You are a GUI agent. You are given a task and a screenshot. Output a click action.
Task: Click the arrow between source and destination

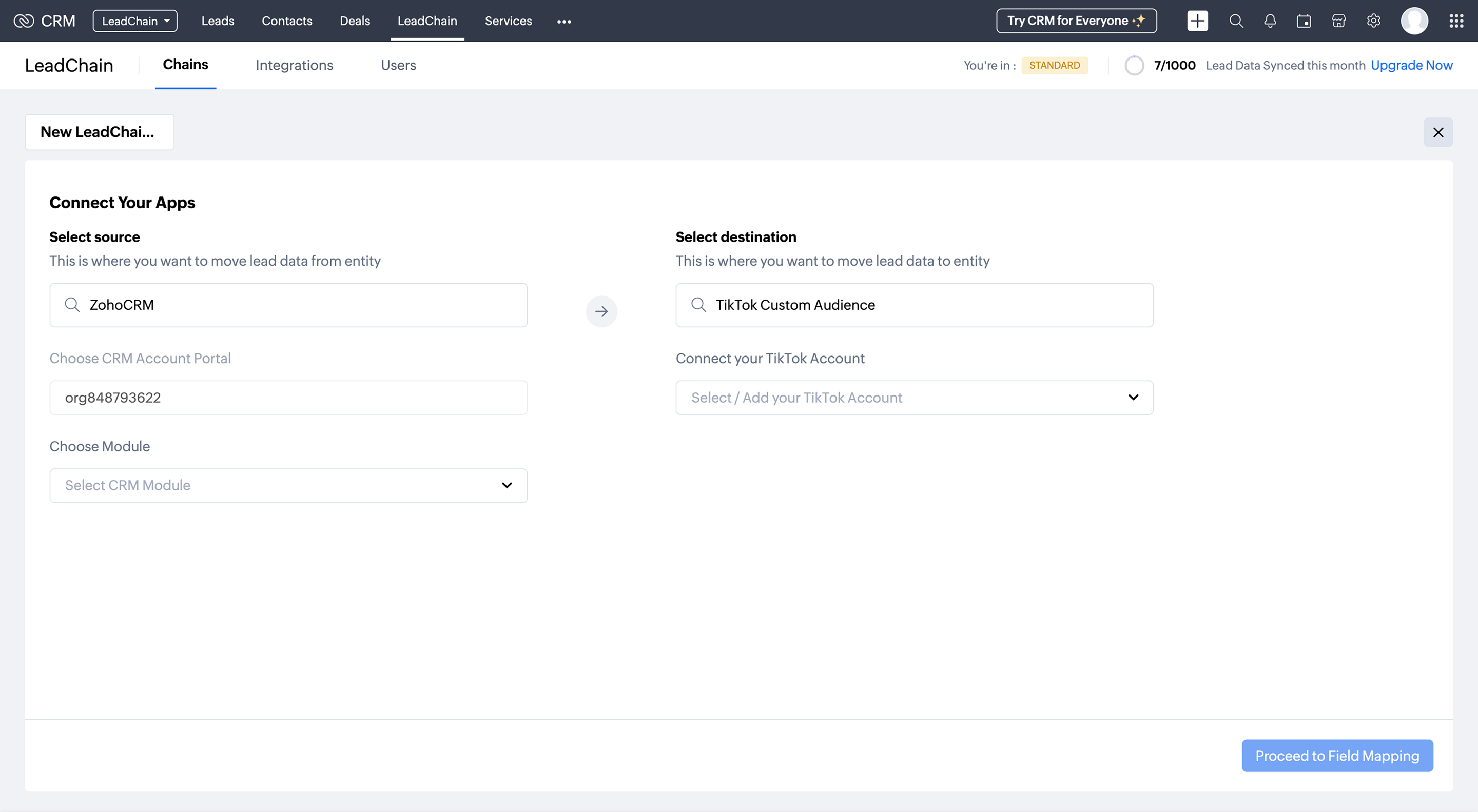601,311
